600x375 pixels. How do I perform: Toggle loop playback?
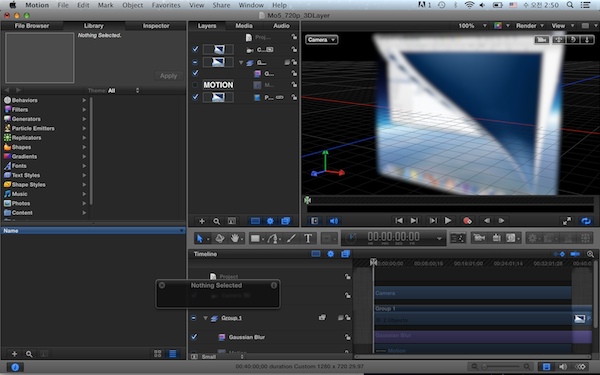[x=586, y=221]
